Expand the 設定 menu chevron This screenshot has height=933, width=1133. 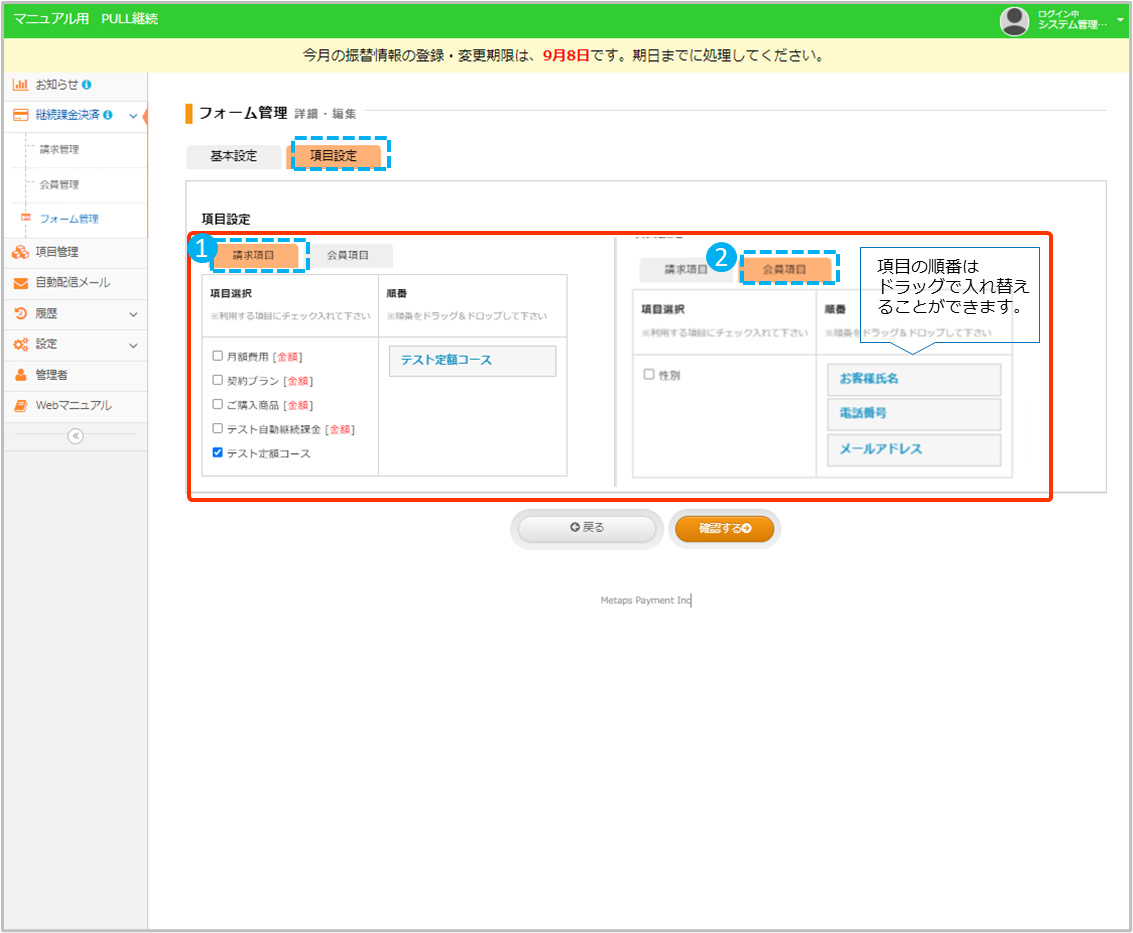(133, 344)
